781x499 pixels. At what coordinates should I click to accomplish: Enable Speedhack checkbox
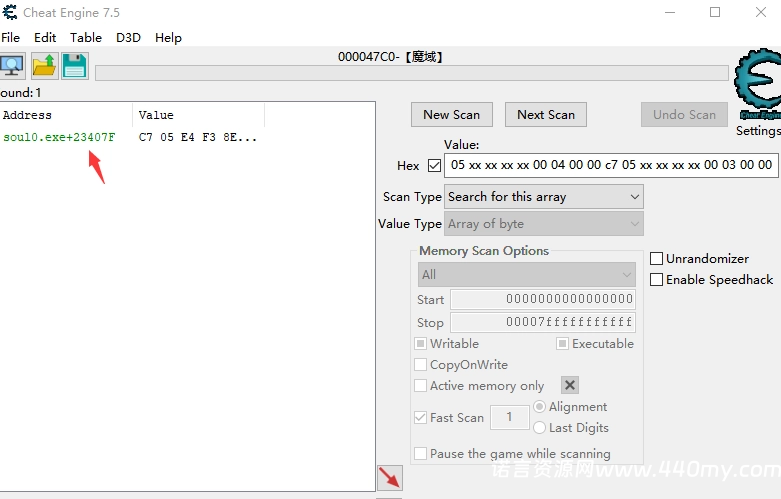(x=656, y=279)
